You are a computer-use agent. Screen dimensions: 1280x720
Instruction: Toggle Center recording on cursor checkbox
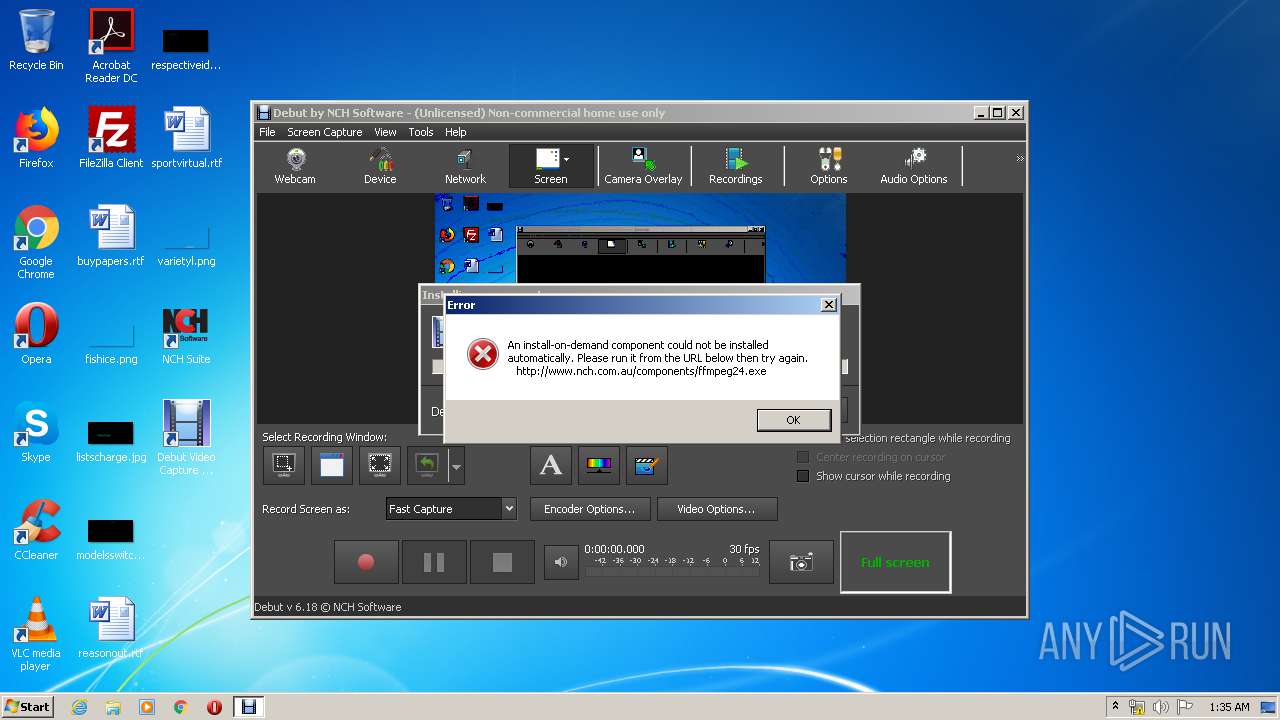tap(802, 457)
